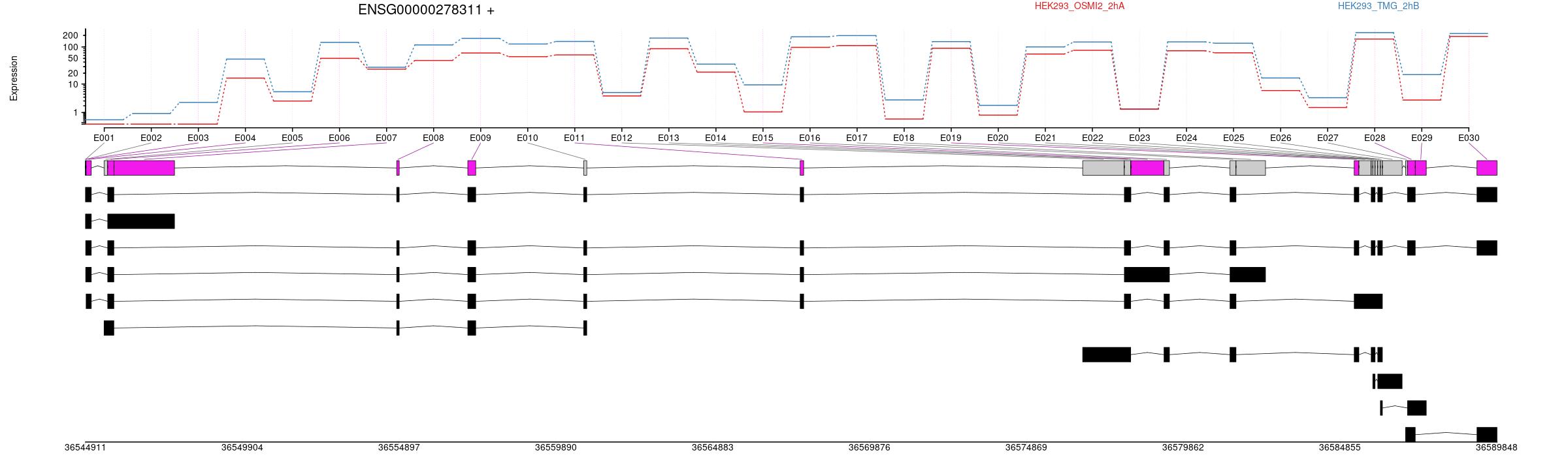Click blue expression segment above E004
The width and height of the screenshot is (1568, 457).
coord(245,59)
